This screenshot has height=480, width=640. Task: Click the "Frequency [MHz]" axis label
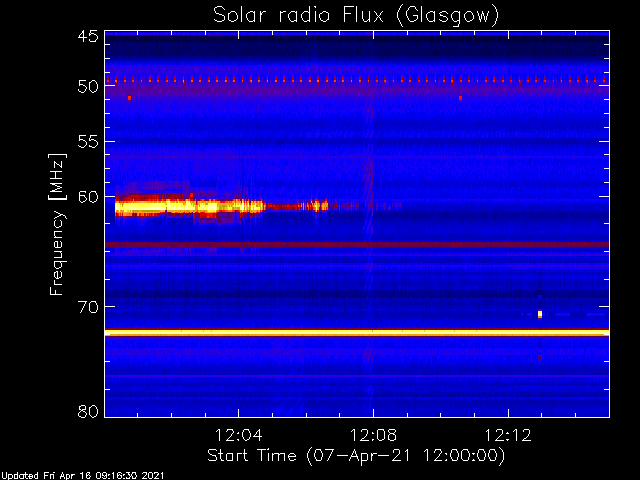click(57, 224)
